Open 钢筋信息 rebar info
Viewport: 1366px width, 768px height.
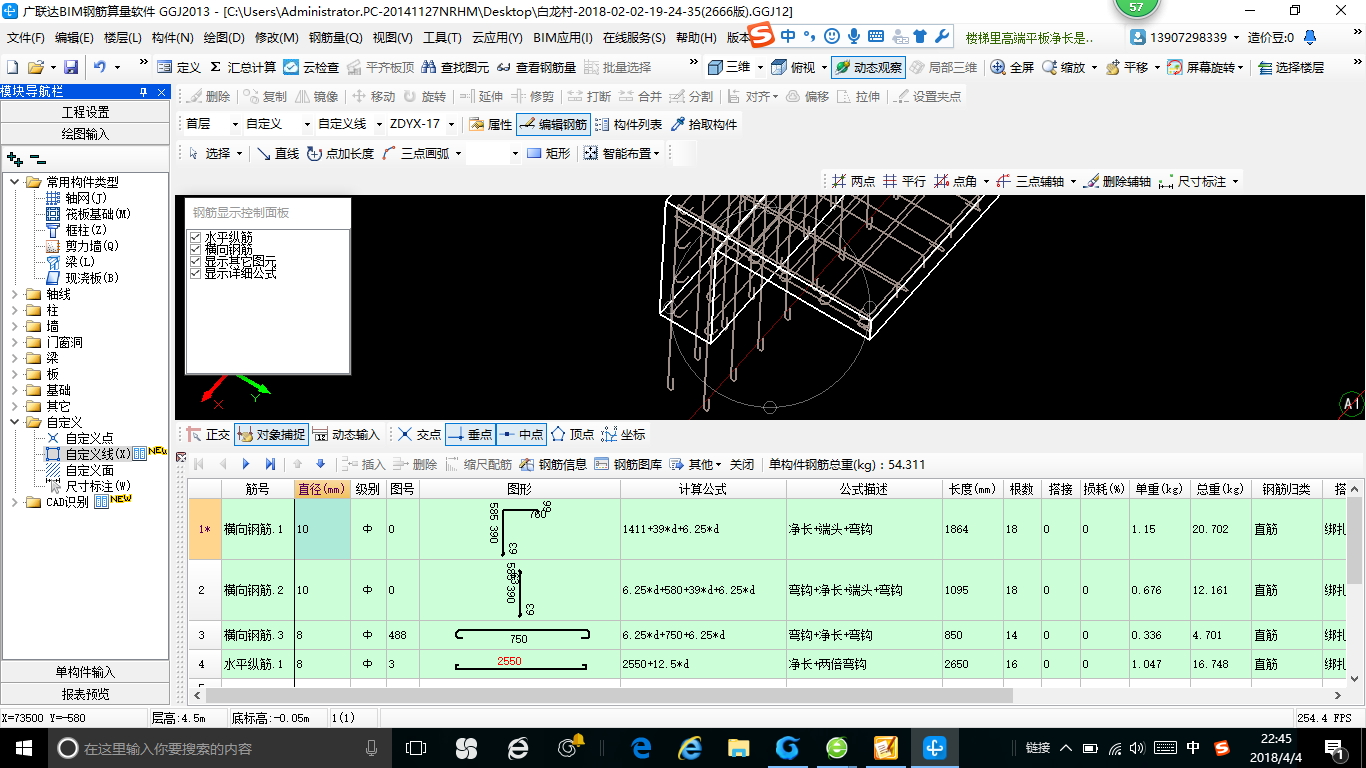click(x=552, y=464)
